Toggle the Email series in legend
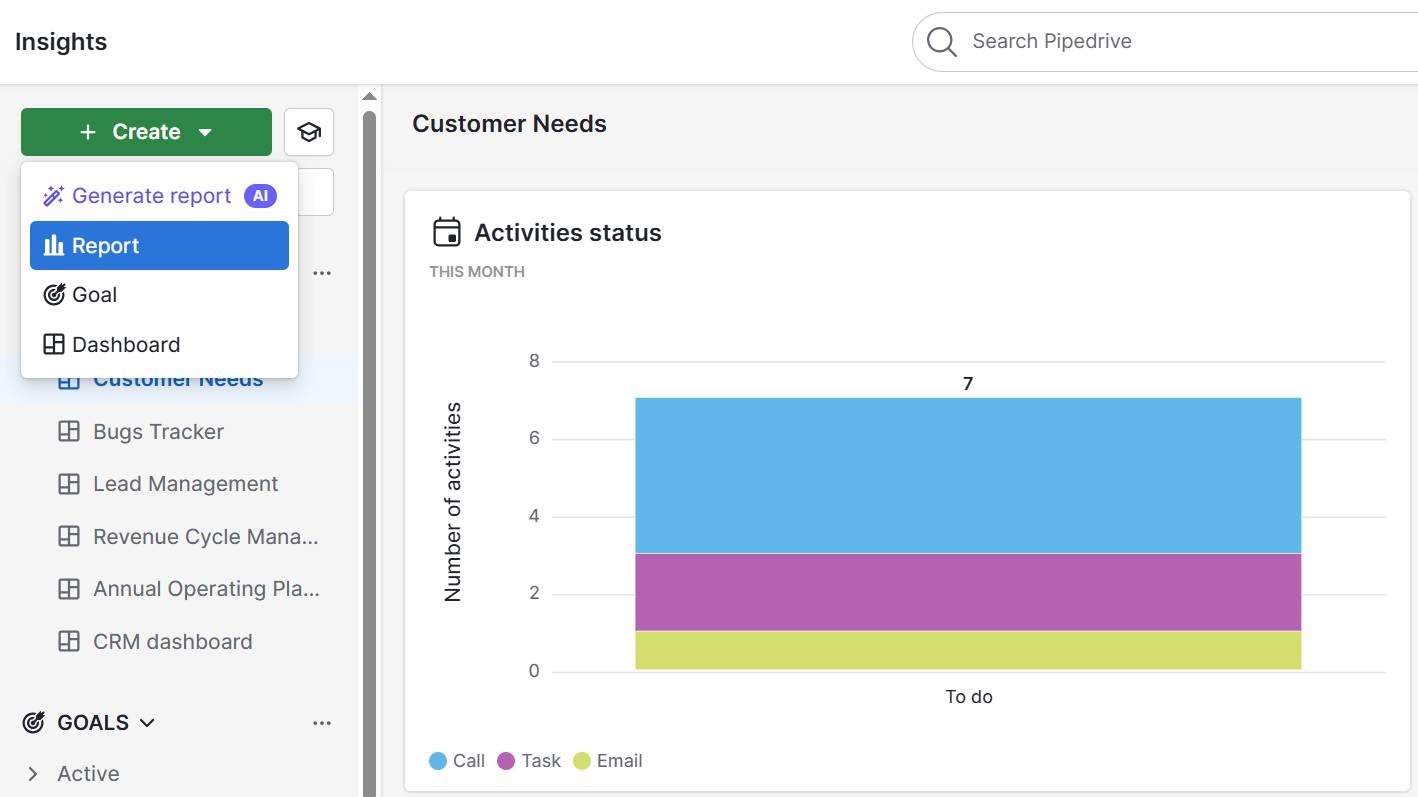The width and height of the screenshot is (1418, 797). [608, 761]
